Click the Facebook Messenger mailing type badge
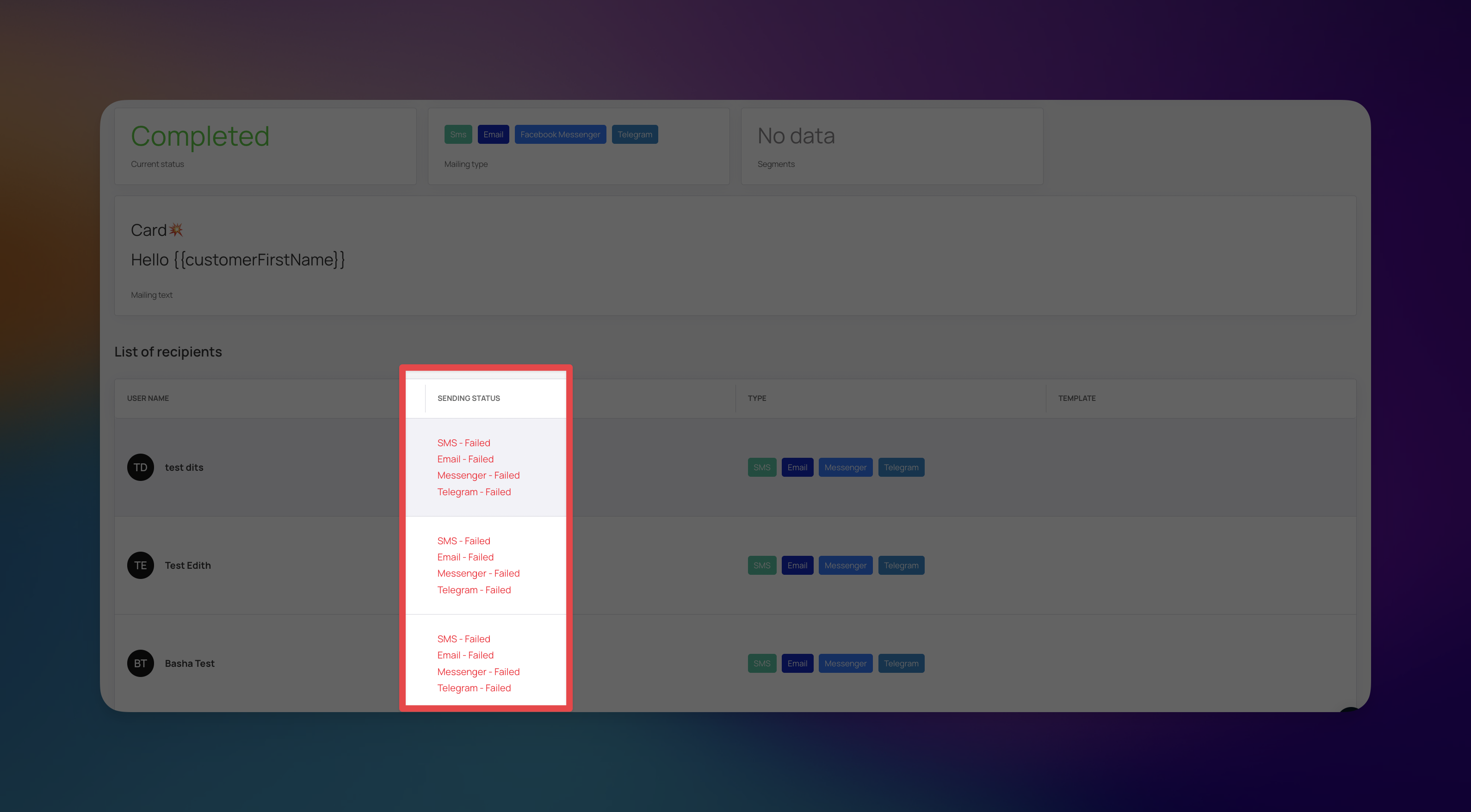The image size is (1471, 812). (560, 134)
